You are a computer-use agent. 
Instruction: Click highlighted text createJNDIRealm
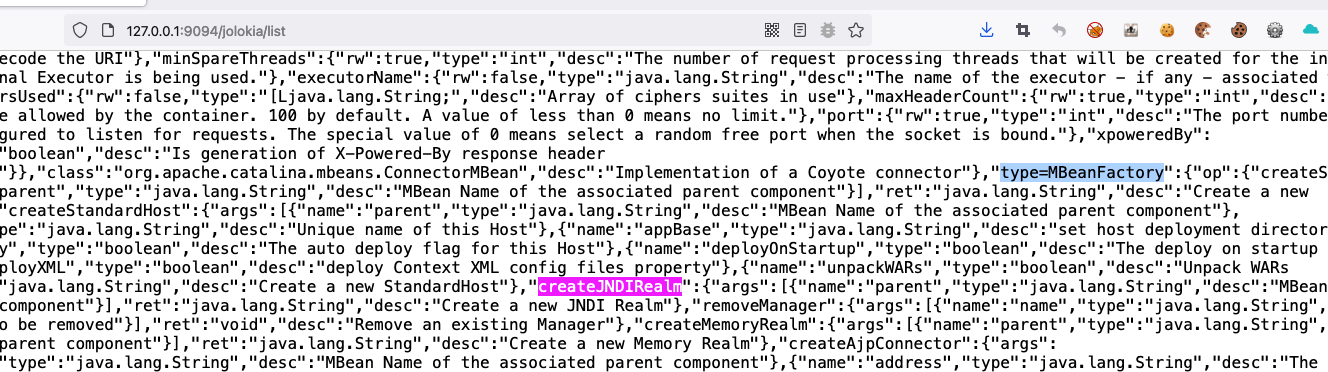tap(609, 286)
